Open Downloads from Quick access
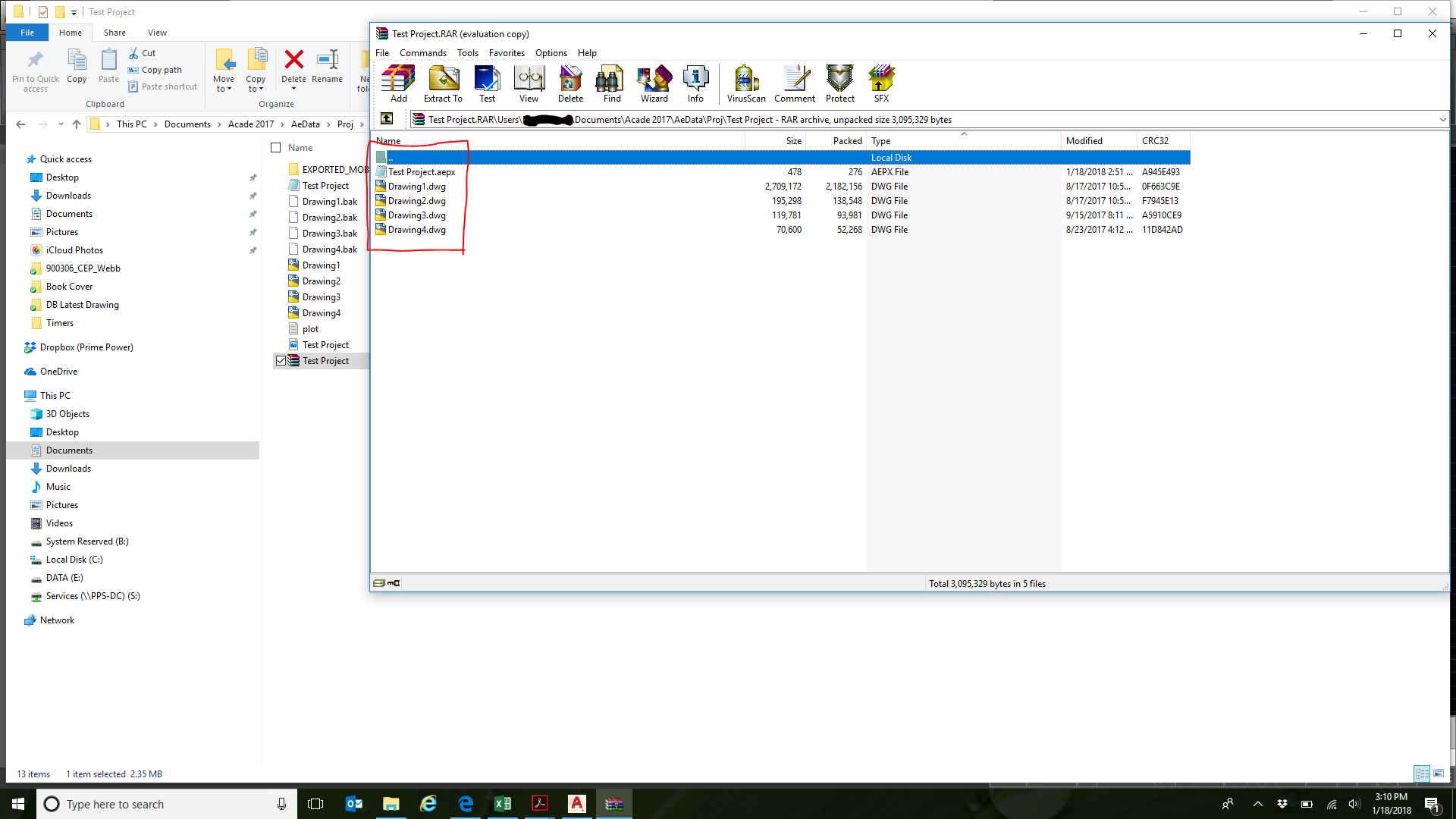This screenshot has width=1456, height=819. (x=68, y=195)
